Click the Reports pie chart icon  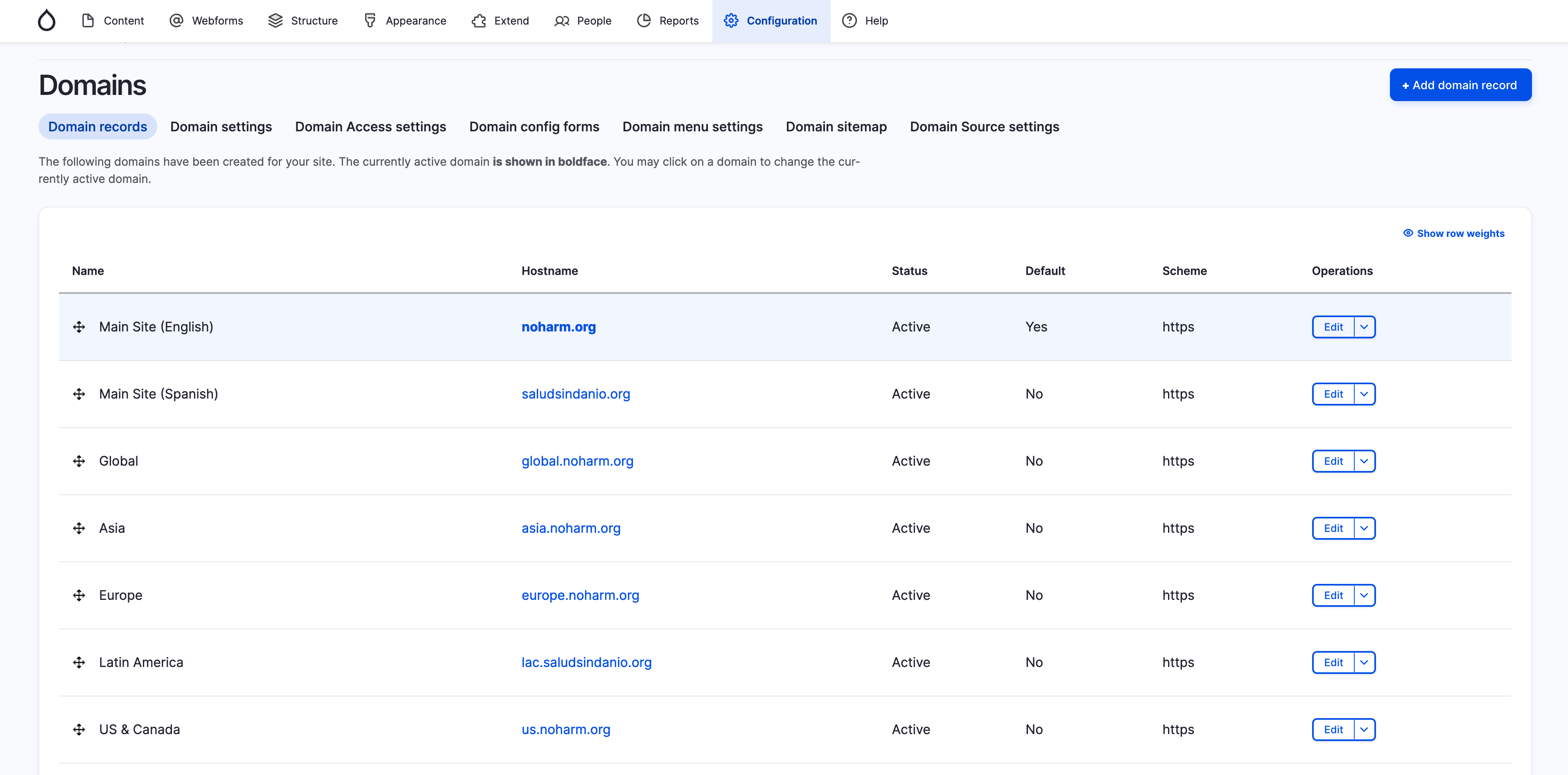point(644,21)
